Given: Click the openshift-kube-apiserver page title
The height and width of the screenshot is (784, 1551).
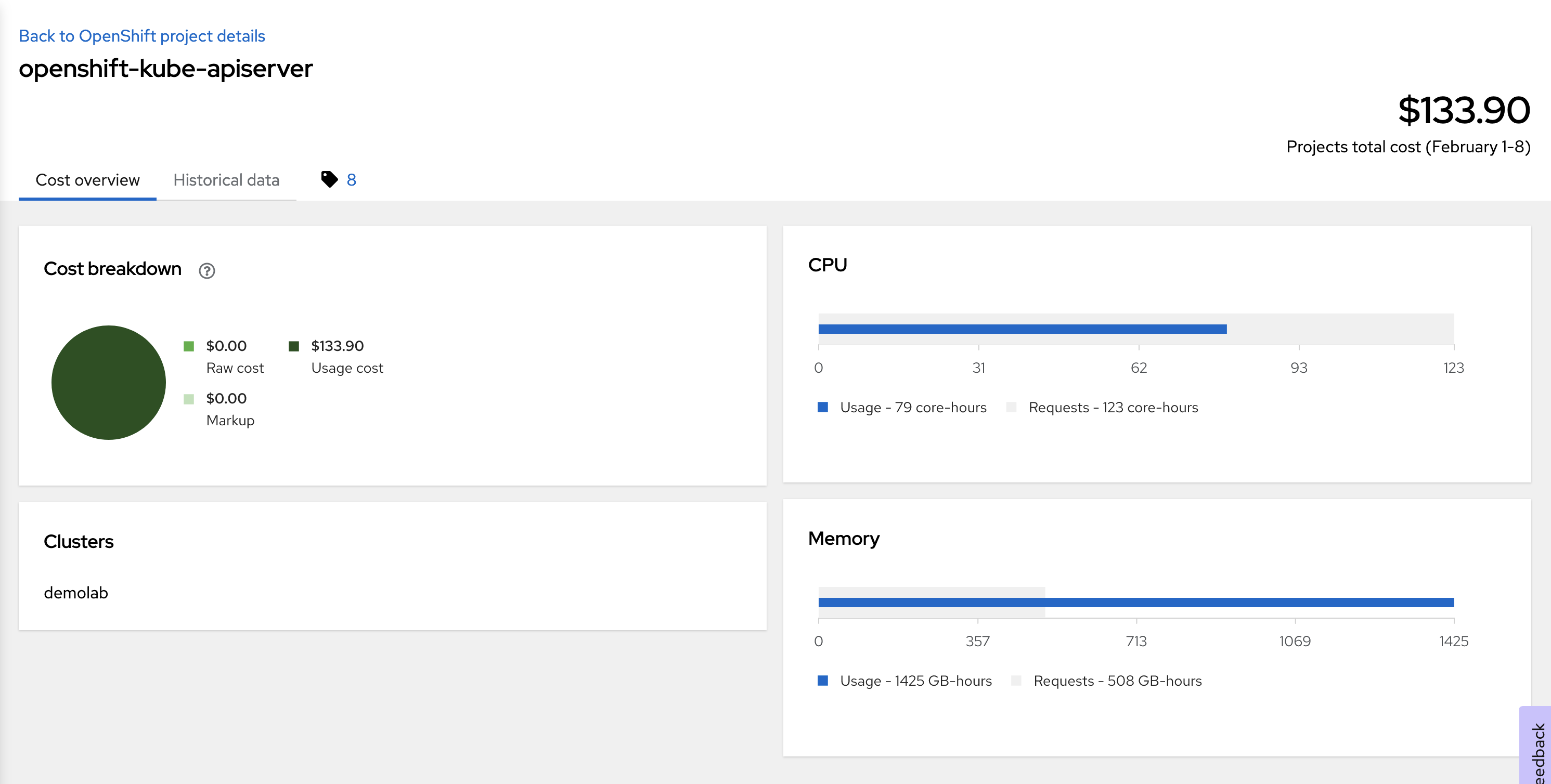Looking at the screenshot, I should click(x=165, y=69).
